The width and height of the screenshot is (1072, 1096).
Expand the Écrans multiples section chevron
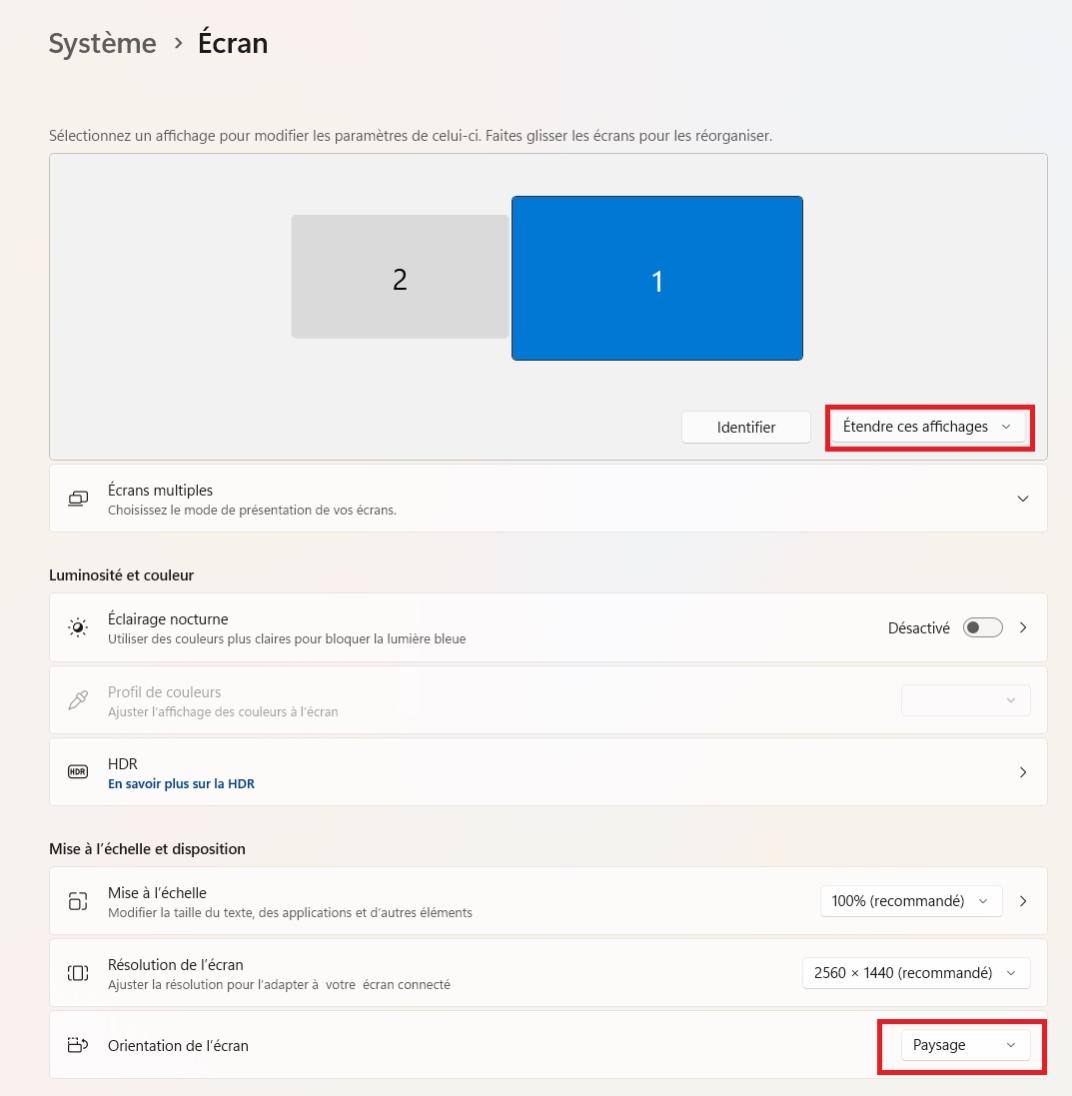tap(1022, 498)
